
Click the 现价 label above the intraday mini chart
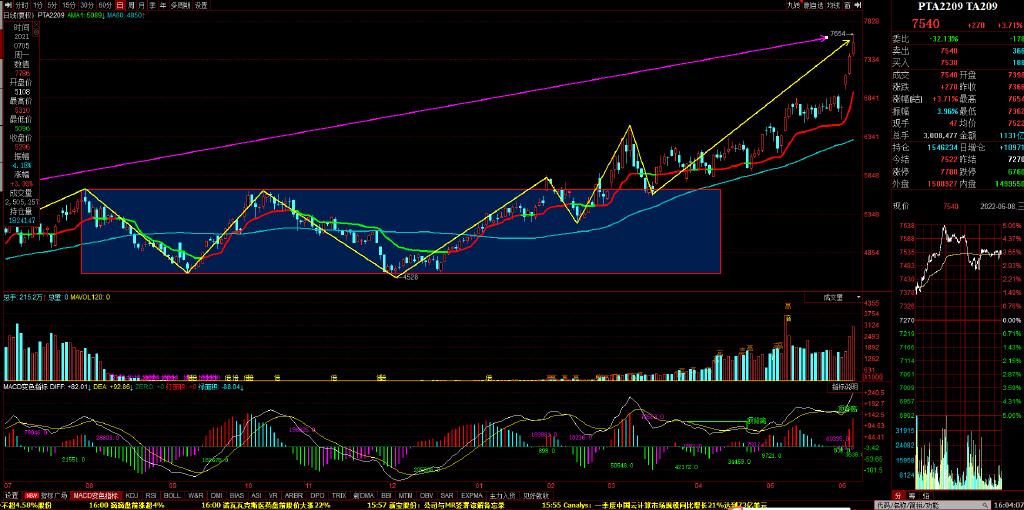pyautogui.click(x=901, y=207)
